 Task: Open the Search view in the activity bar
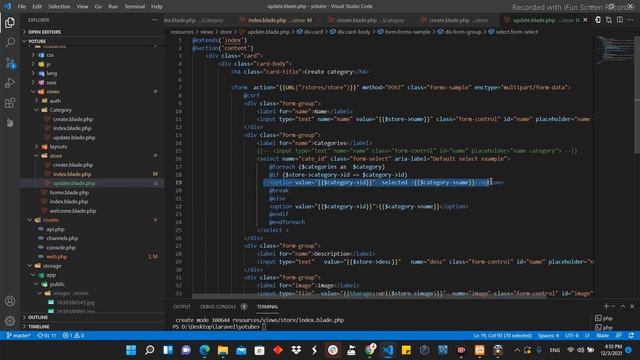click(10, 42)
